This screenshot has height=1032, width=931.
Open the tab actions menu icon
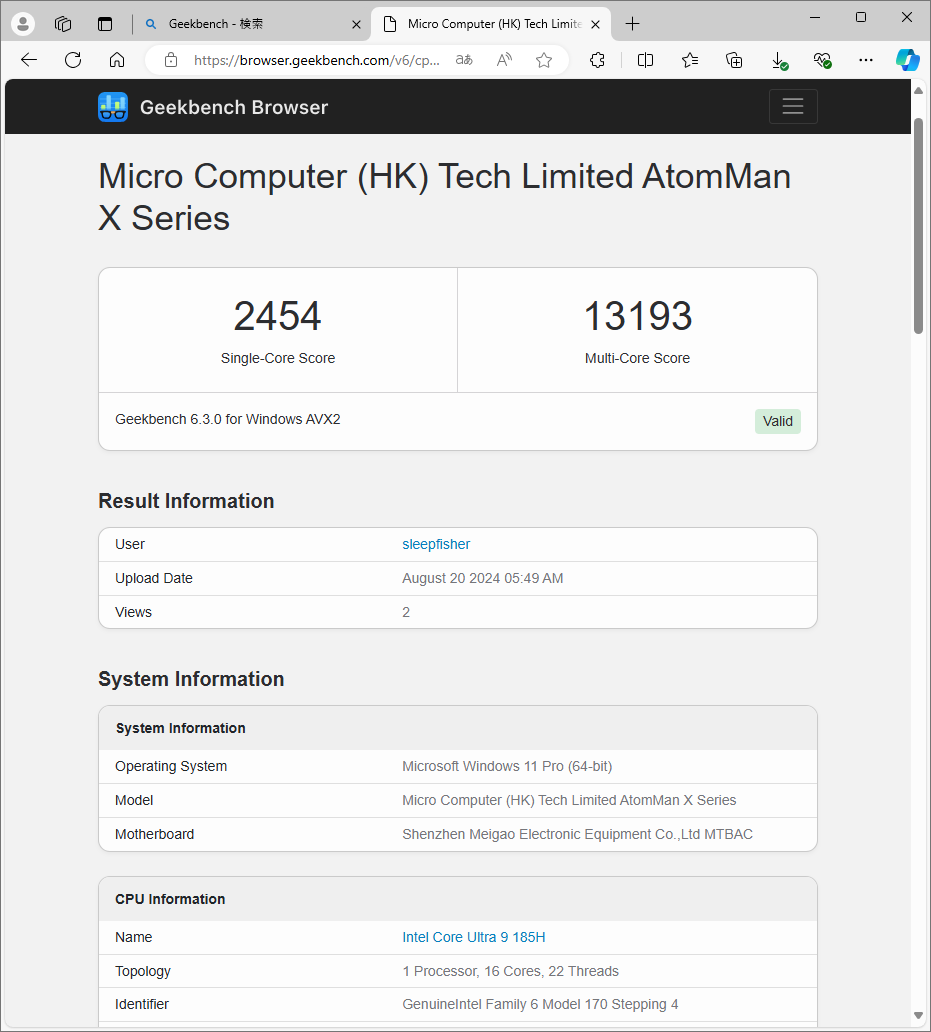[105, 24]
